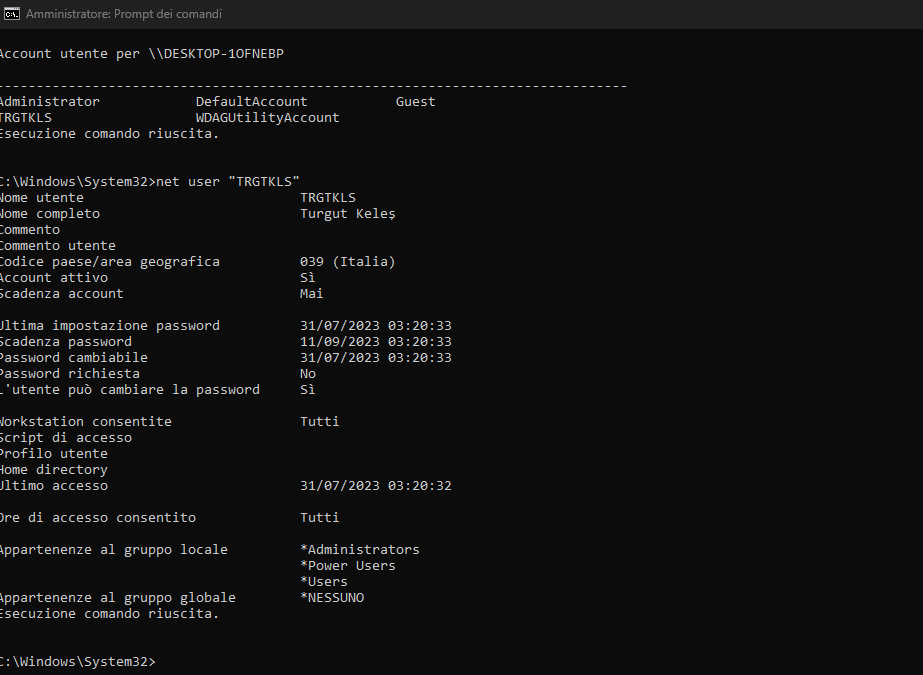923x675 pixels.
Task: Click the *NESSUNO global group value
Action: point(332,597)
